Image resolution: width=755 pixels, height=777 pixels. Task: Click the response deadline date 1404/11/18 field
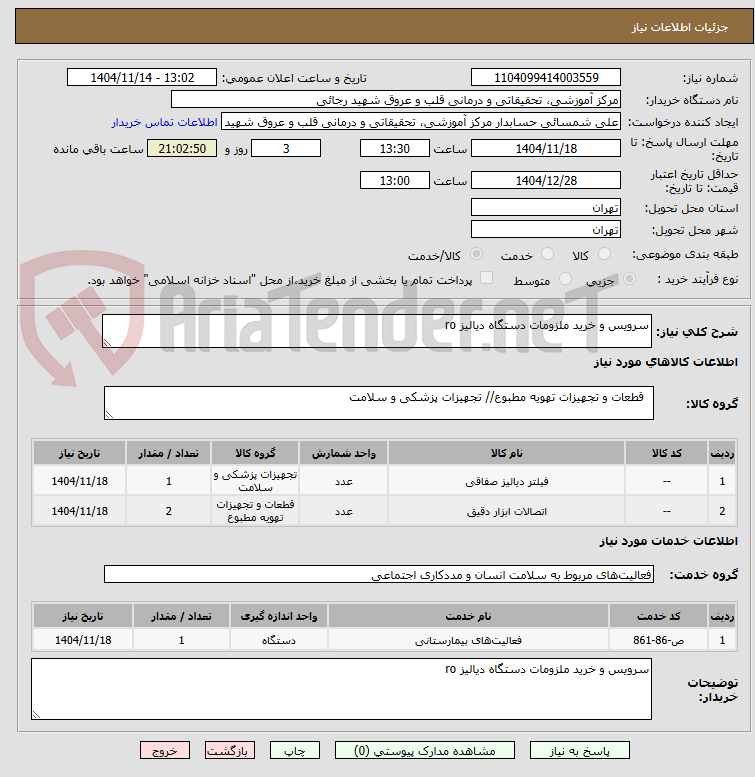[x=545, y=148]
